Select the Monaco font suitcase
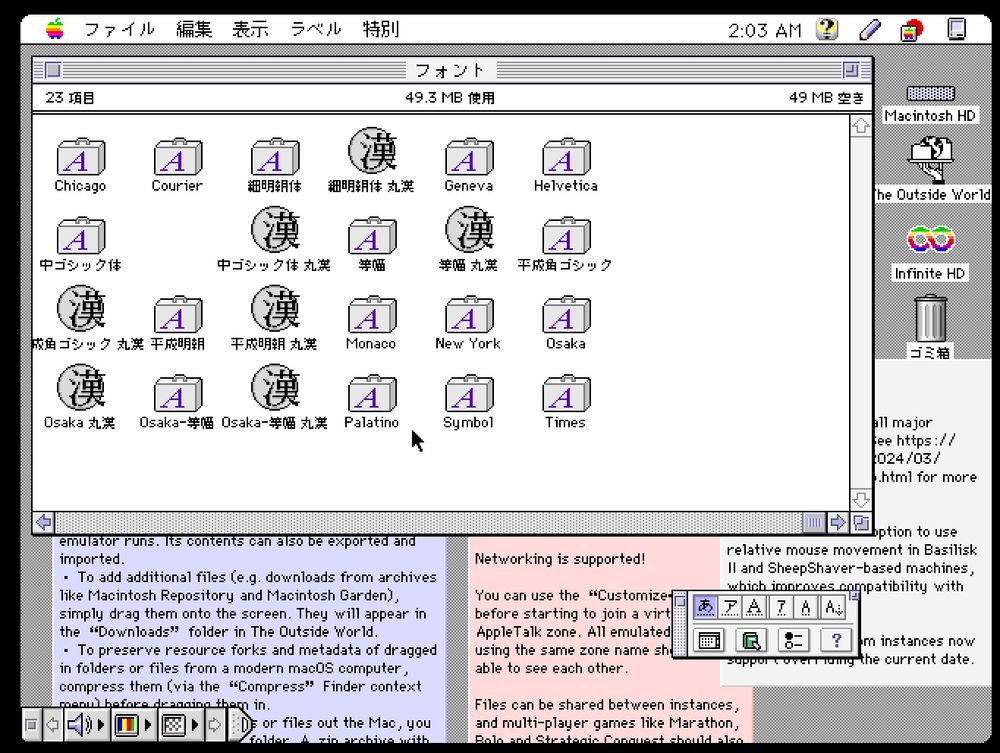The image size is (1000, 753). pyautogui.click(x=372, y=314)
